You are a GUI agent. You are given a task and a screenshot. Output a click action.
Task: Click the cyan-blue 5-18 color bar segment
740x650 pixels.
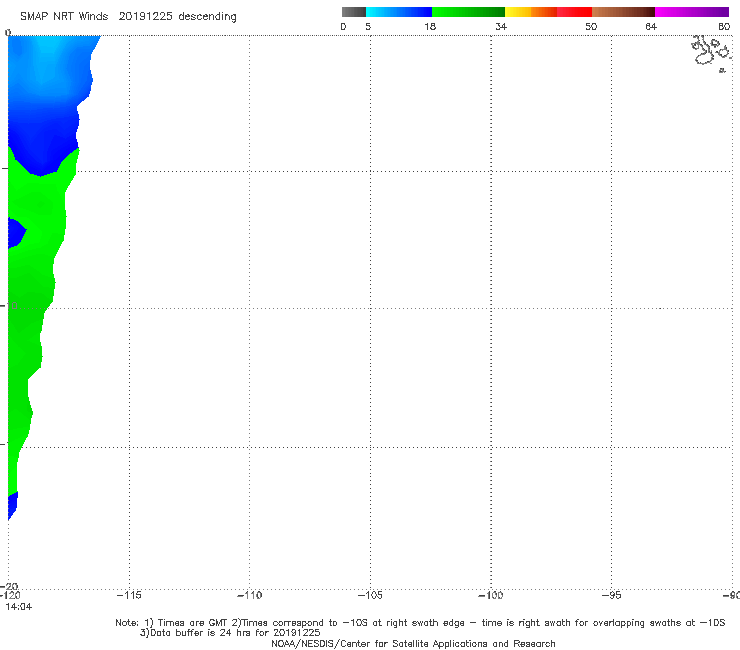(399, 12)
